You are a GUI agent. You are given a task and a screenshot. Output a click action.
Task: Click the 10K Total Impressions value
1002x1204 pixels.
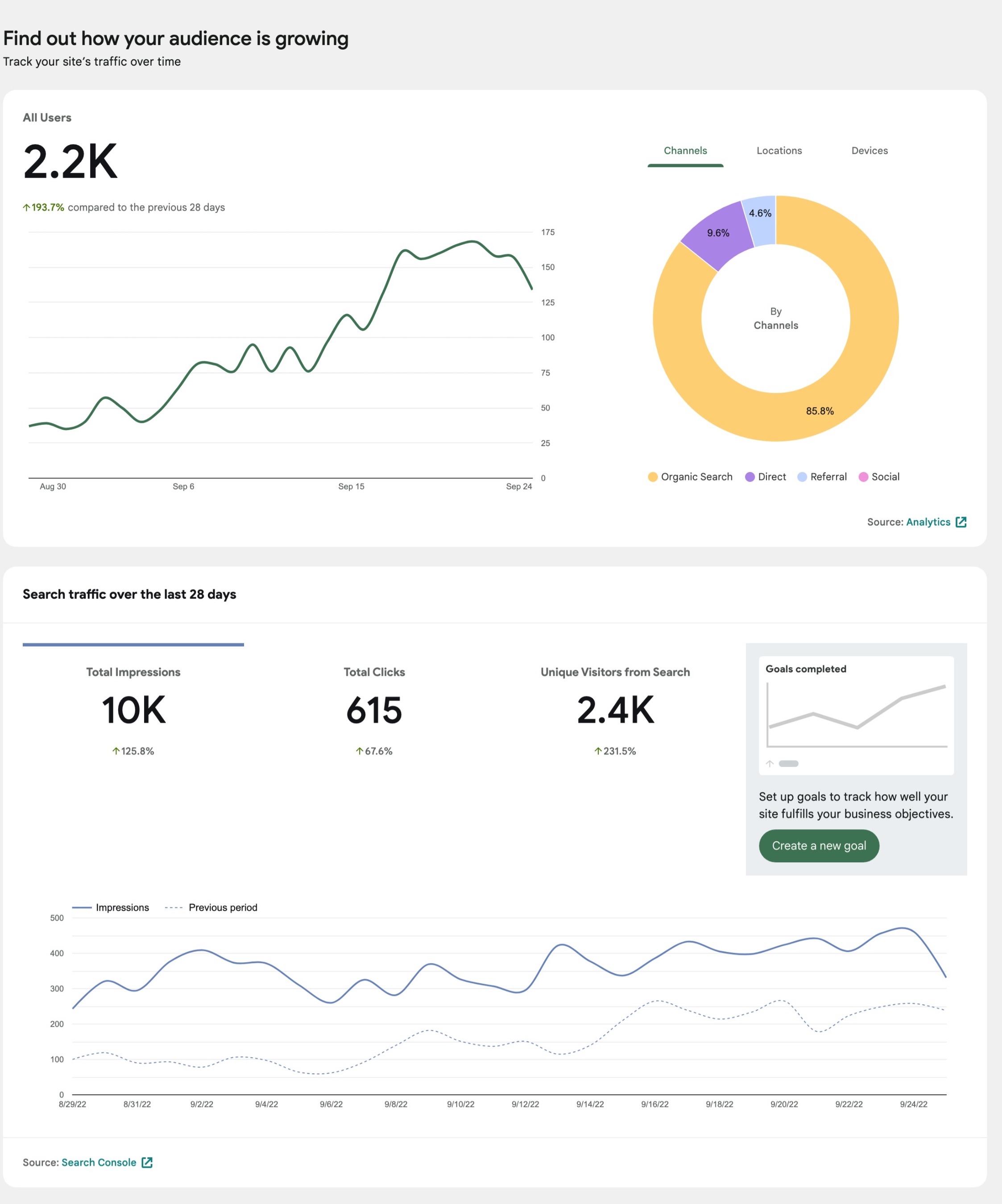[133, 710]
